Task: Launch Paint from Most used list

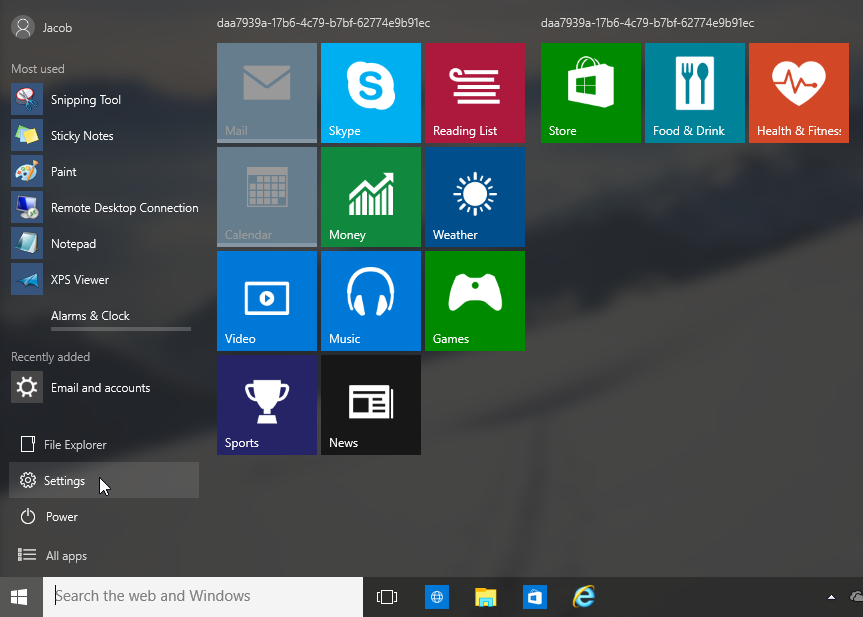Action: pyautogui.click(x=105, y=172)
